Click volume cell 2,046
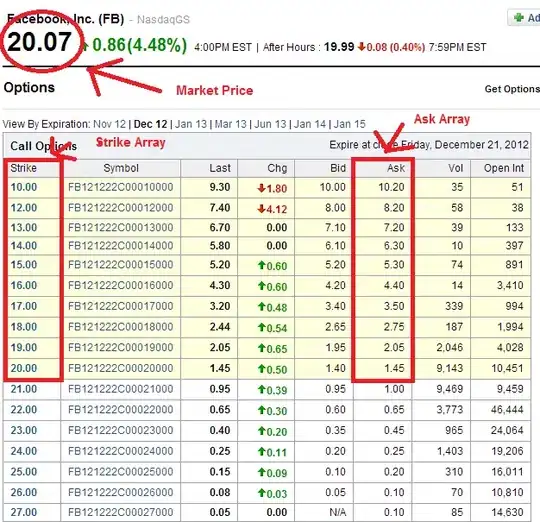The image size is (540, 522). [449, 347]
